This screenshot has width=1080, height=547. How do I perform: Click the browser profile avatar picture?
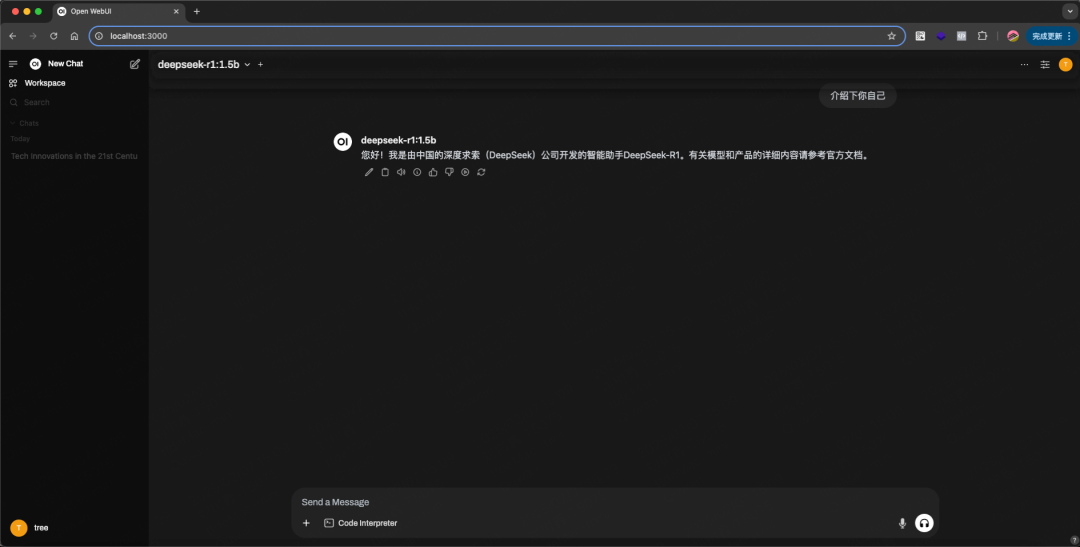(1013, 36)
